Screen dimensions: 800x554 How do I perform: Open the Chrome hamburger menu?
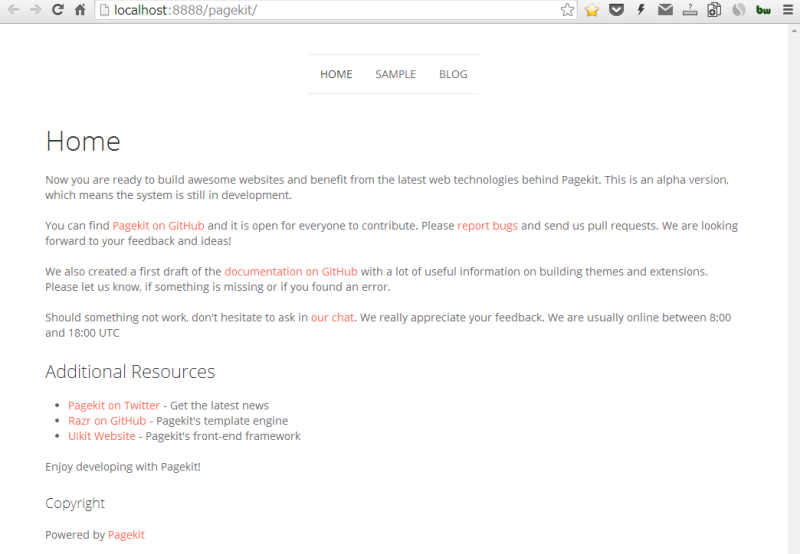pos(788,10)
